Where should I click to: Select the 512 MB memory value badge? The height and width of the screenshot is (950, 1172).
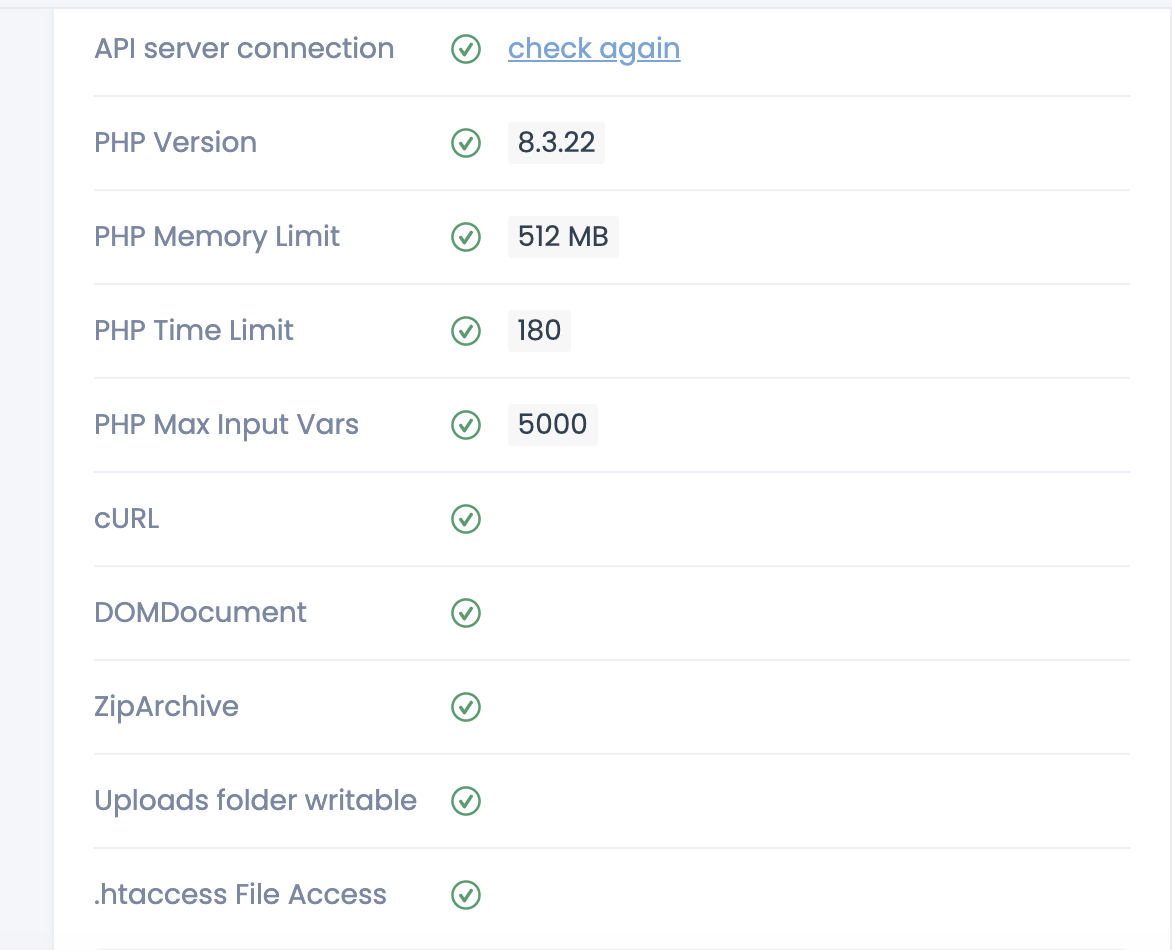563,237
